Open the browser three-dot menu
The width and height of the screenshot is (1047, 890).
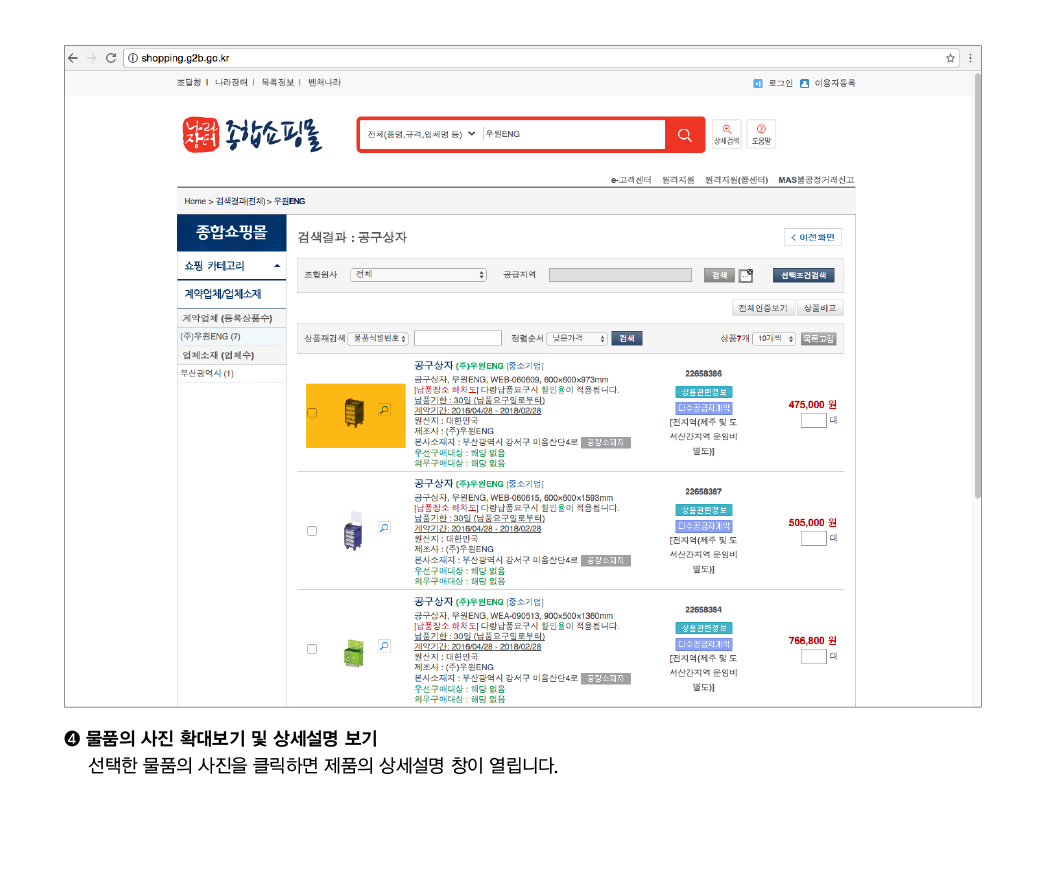[970, 58]
